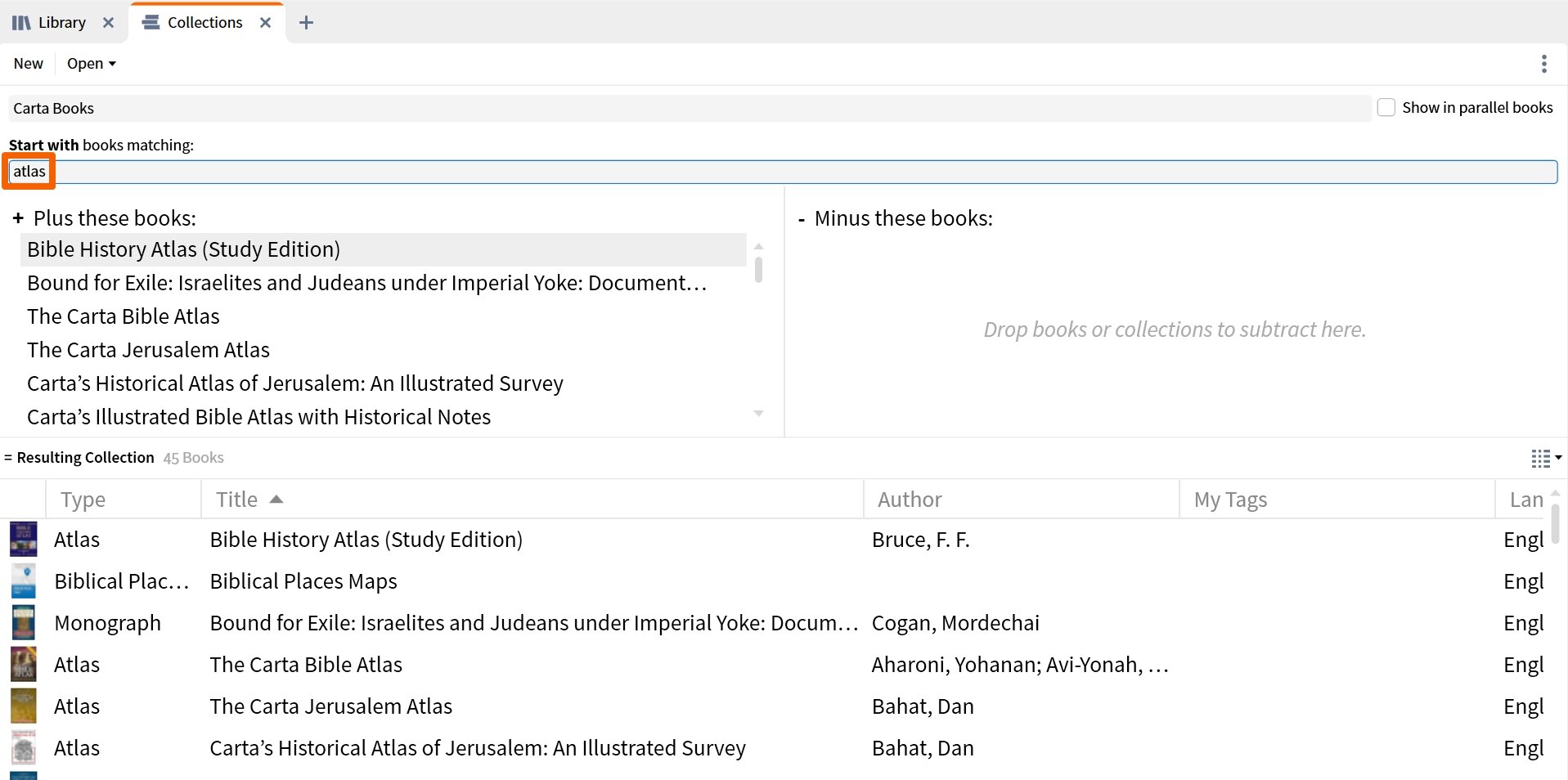Select The Carta Jerusalem Atlas title in results

(x=330, y=706)
